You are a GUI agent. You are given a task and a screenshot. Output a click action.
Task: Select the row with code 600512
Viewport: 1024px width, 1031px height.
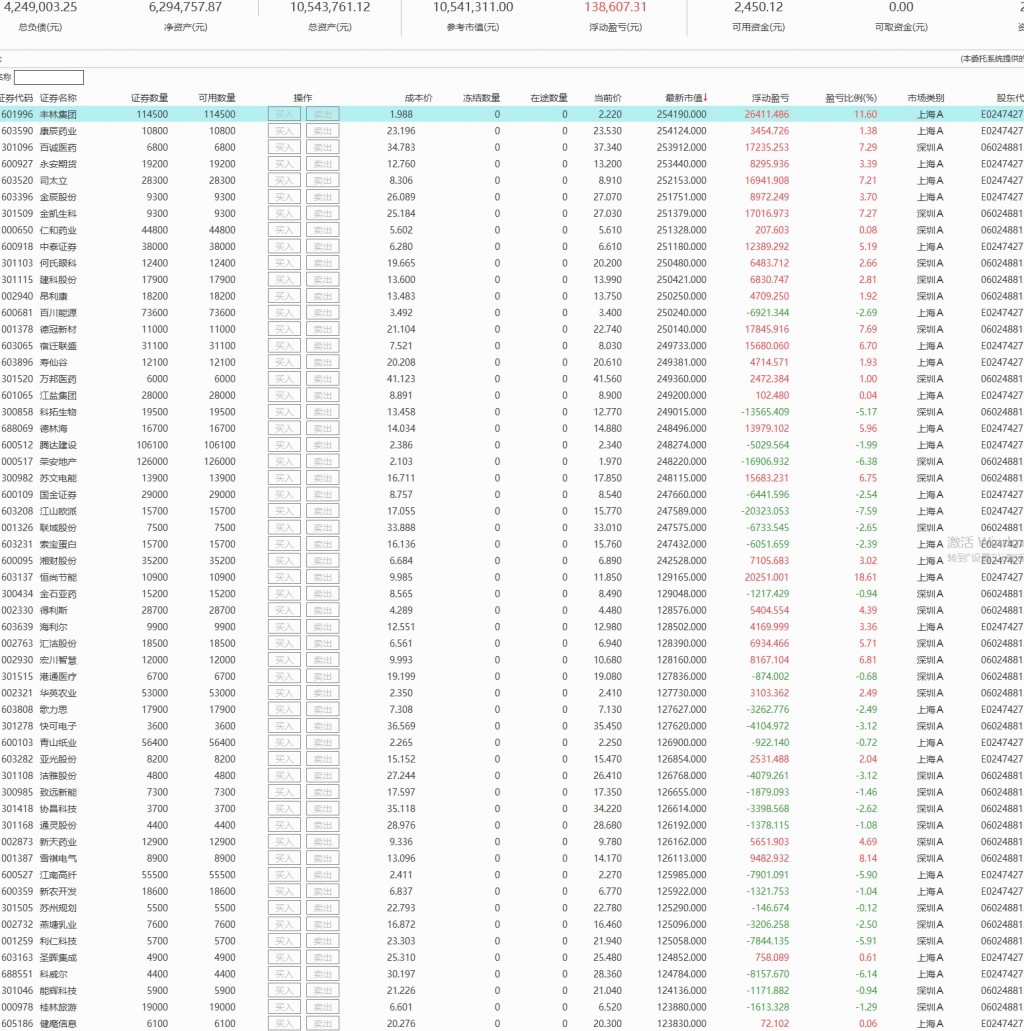tap(512, 445)
